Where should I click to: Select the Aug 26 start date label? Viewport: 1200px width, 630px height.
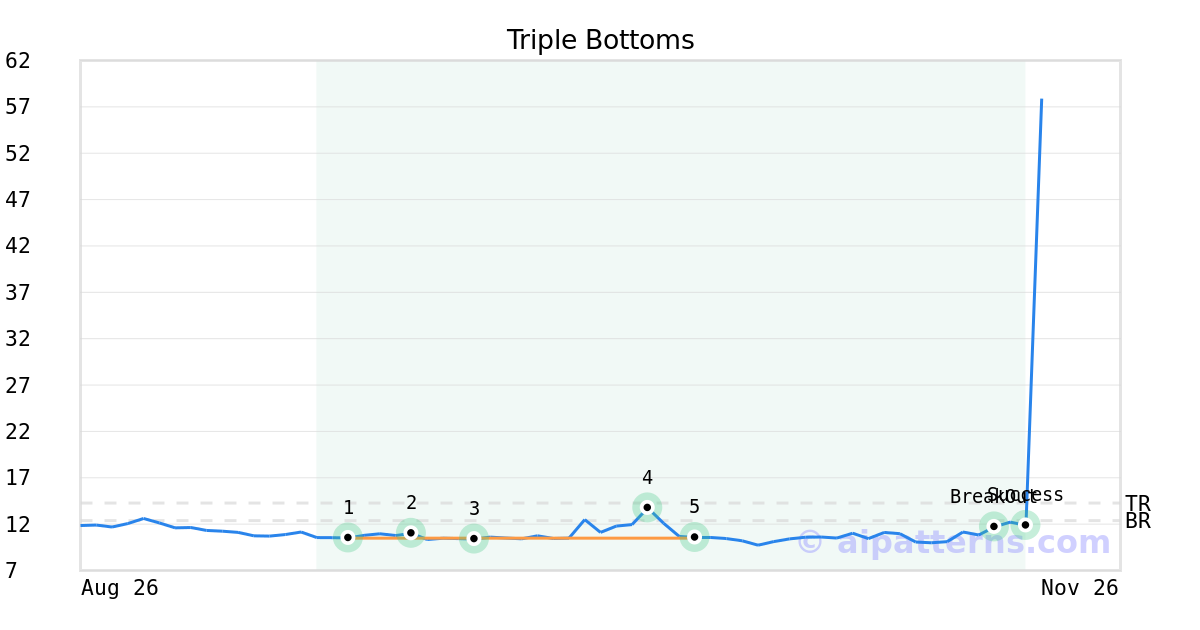(x=120, y=588)
